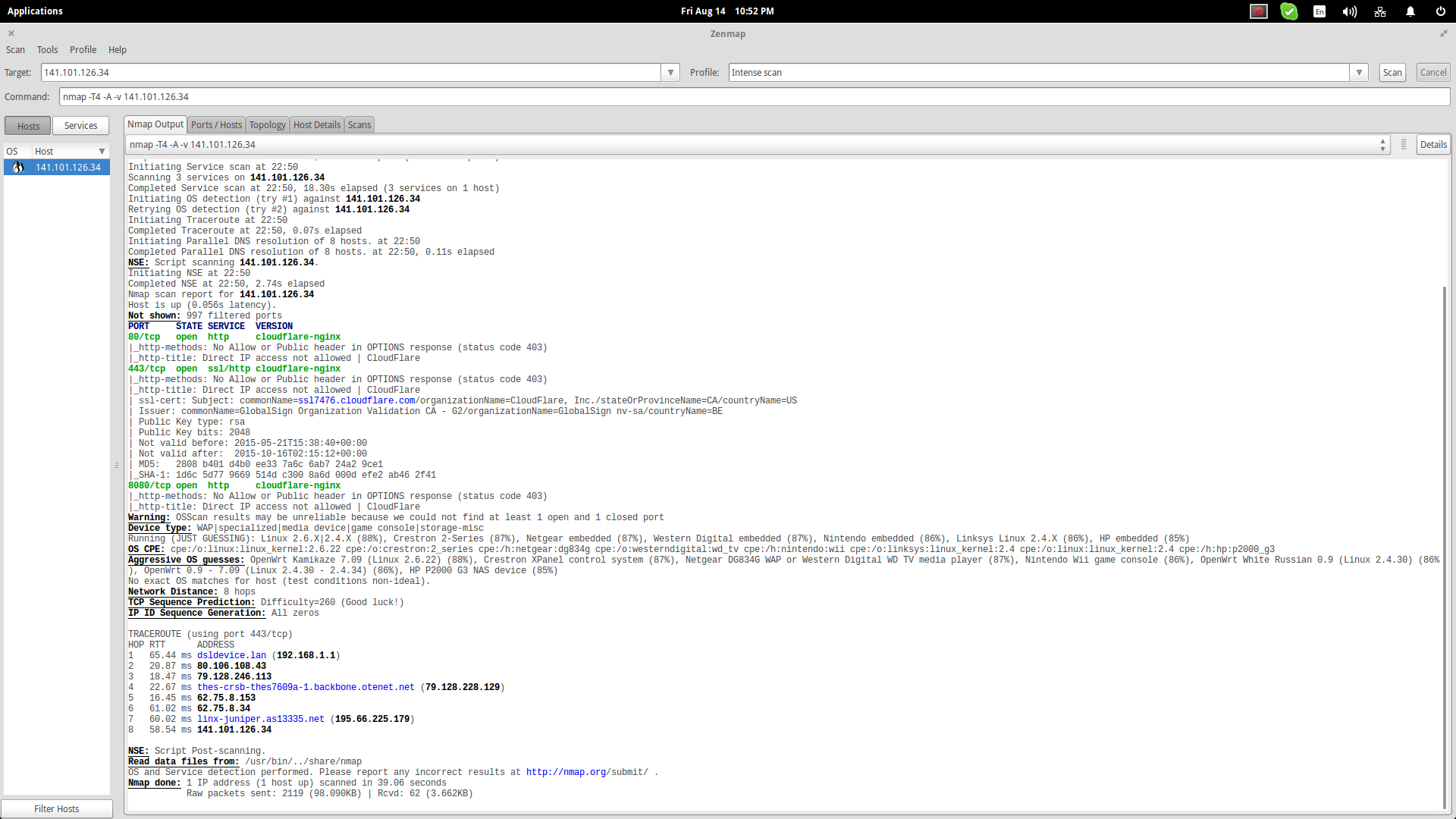Sort hosts using Host column arrow
This screenshot has width=1456, height=819.
pyautogui.click(x=102, y=152)
